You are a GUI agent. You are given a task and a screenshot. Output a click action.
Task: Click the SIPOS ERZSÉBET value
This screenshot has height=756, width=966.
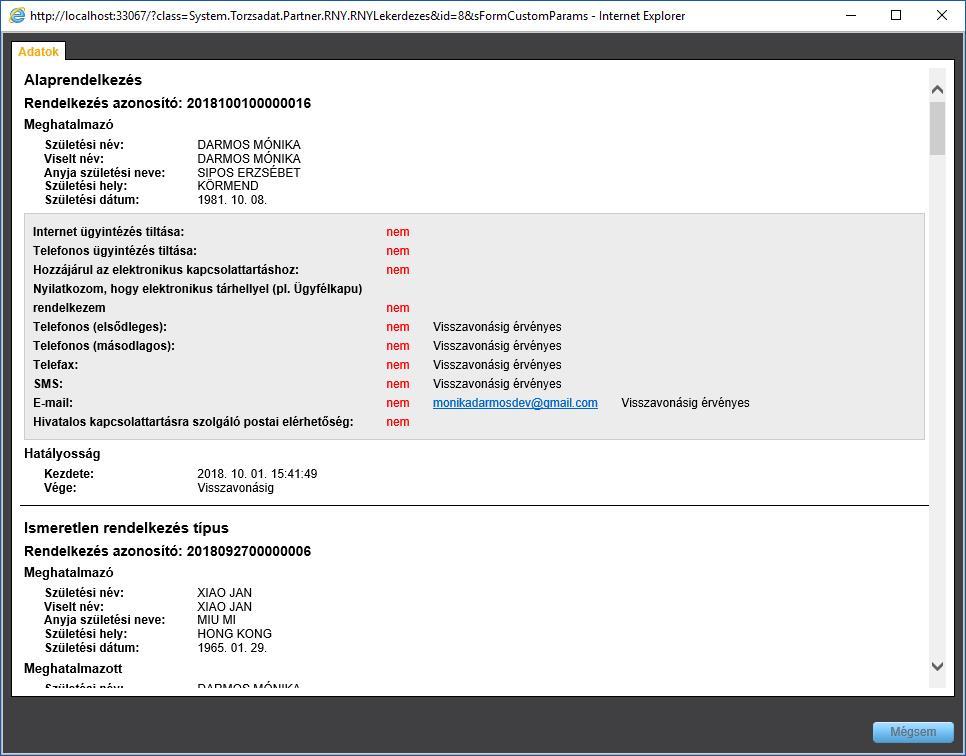(x=249, y=173)
